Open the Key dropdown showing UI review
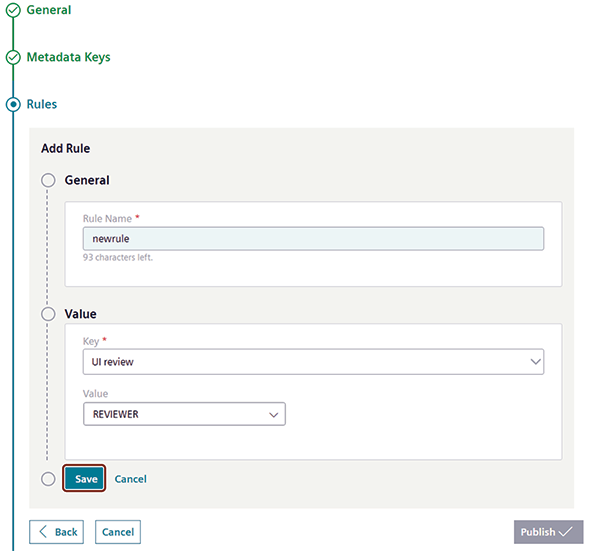 coord(313,362)
